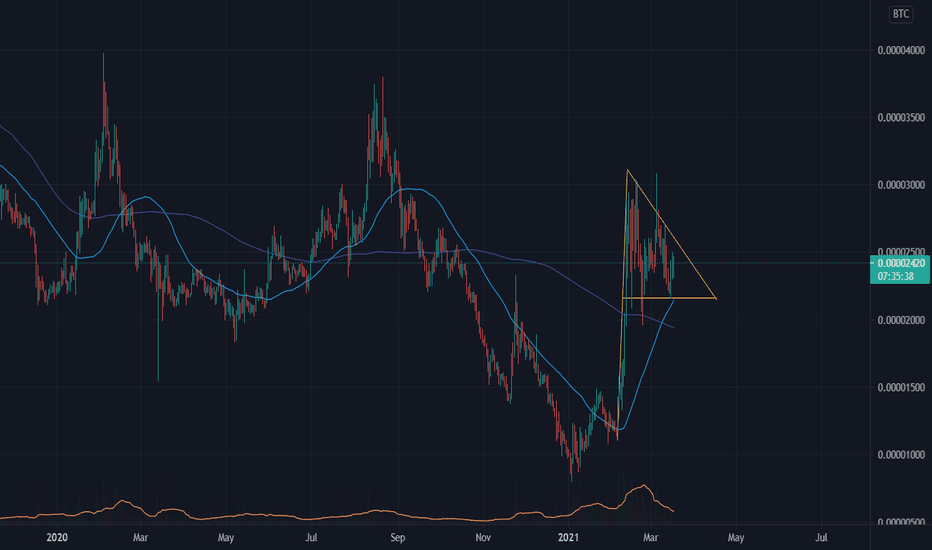Click the 2020 date axis label
Image resolution: width=932 pixels, height=550 pixels.
[x=57, y=538]
